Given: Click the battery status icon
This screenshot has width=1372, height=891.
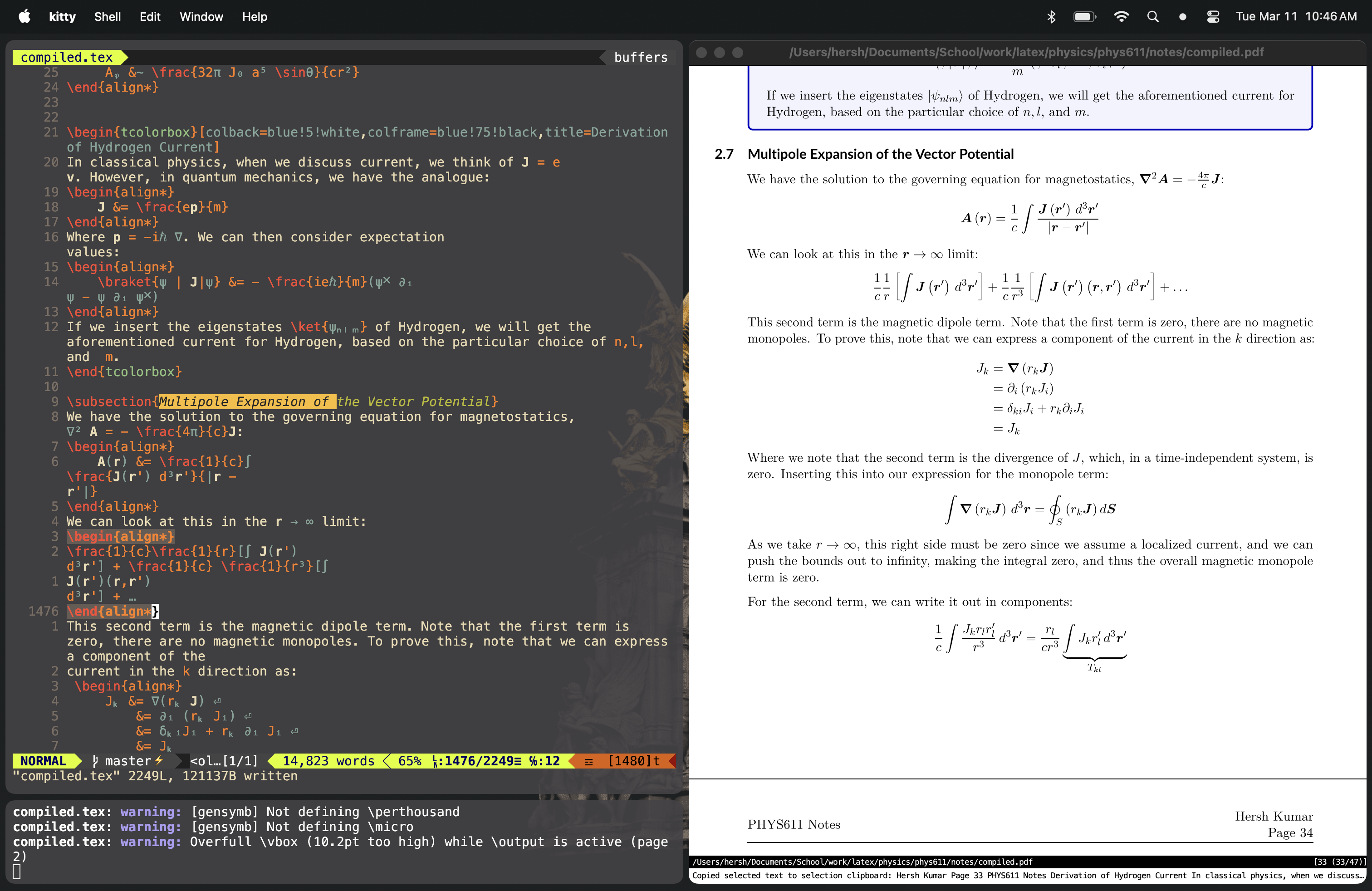Looking at the screenshot, I should tap(1084, 17).
